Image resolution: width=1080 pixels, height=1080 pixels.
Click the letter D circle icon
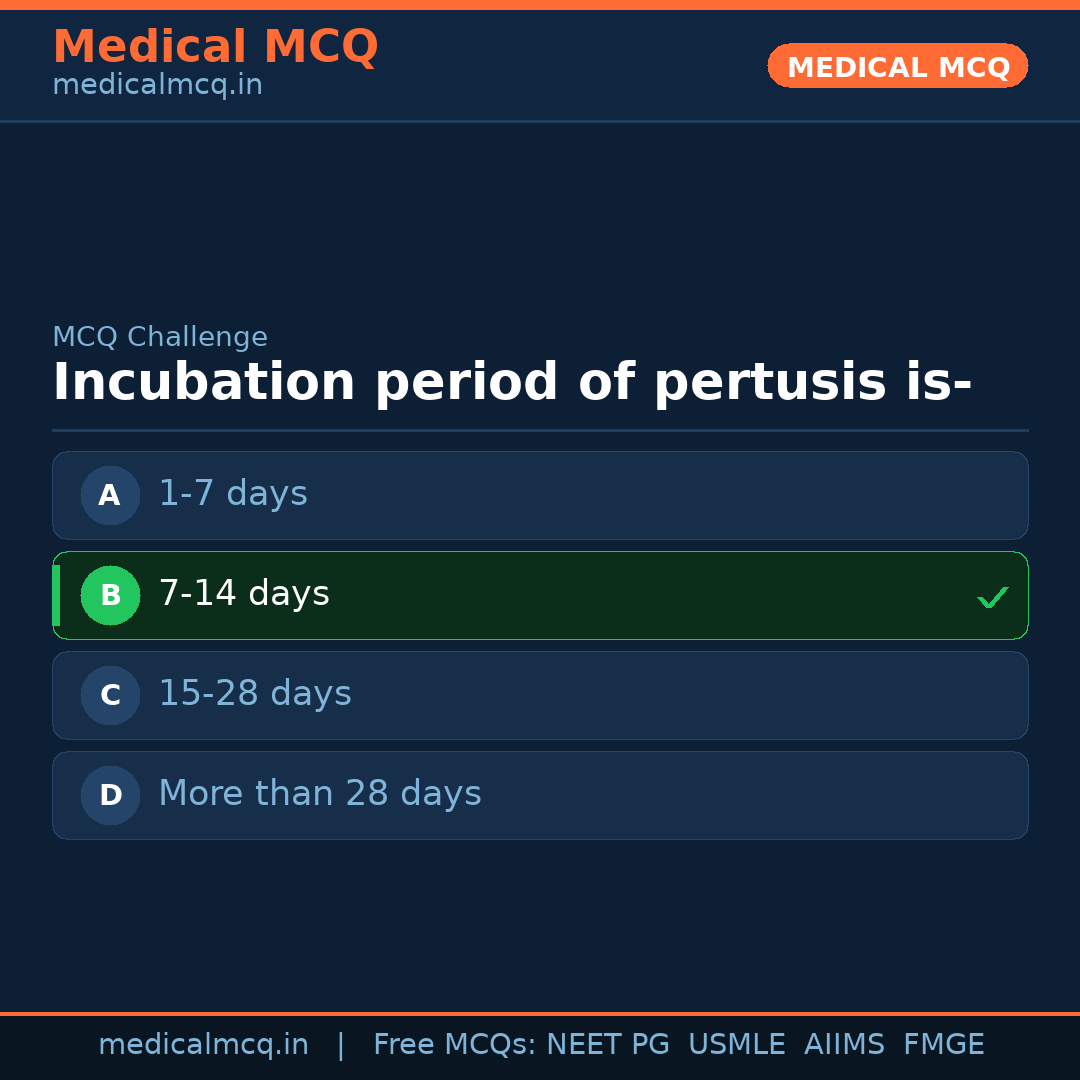(x=110, y=795)
